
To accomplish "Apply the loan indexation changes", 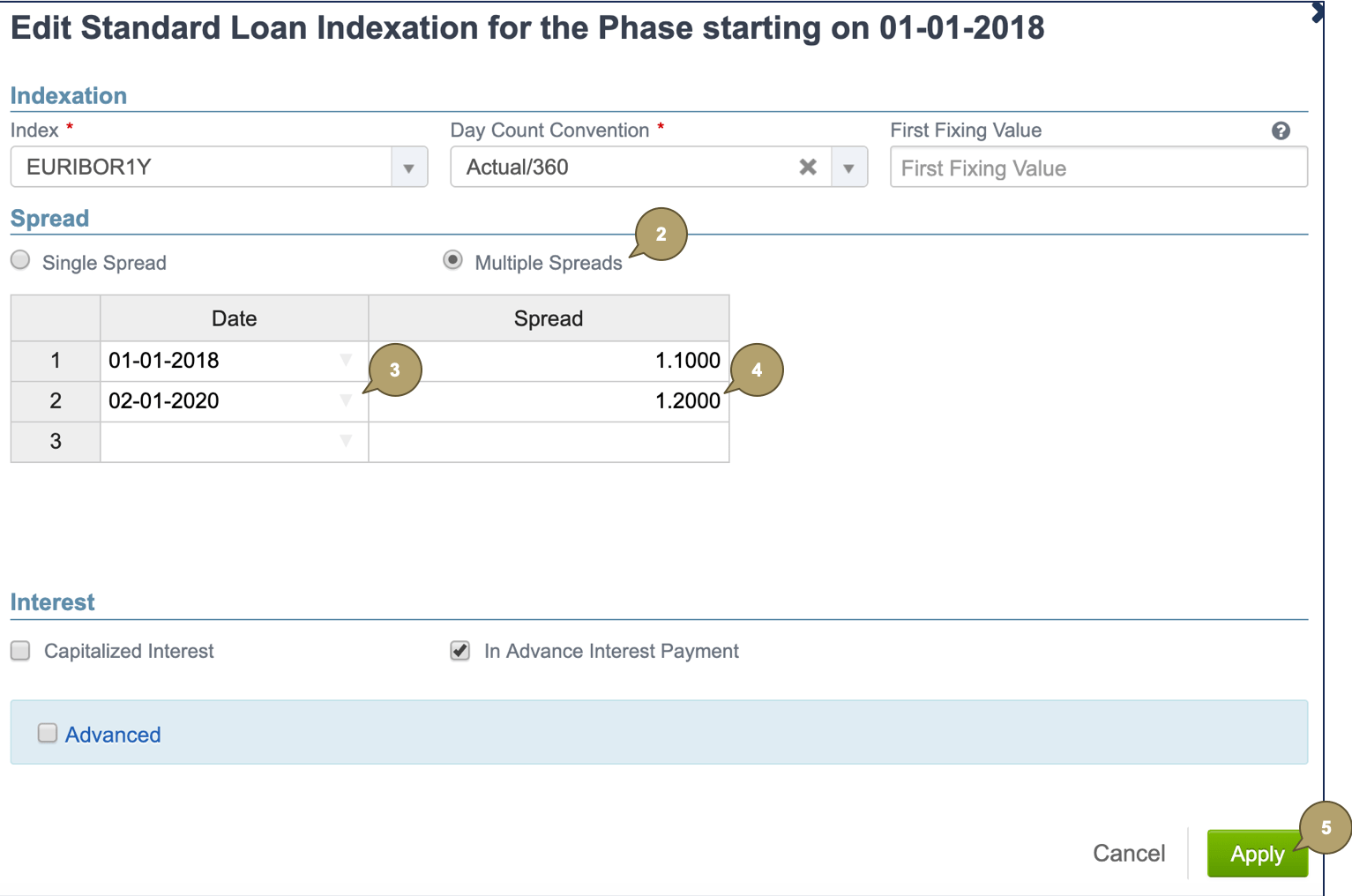I will (1257, 853).
